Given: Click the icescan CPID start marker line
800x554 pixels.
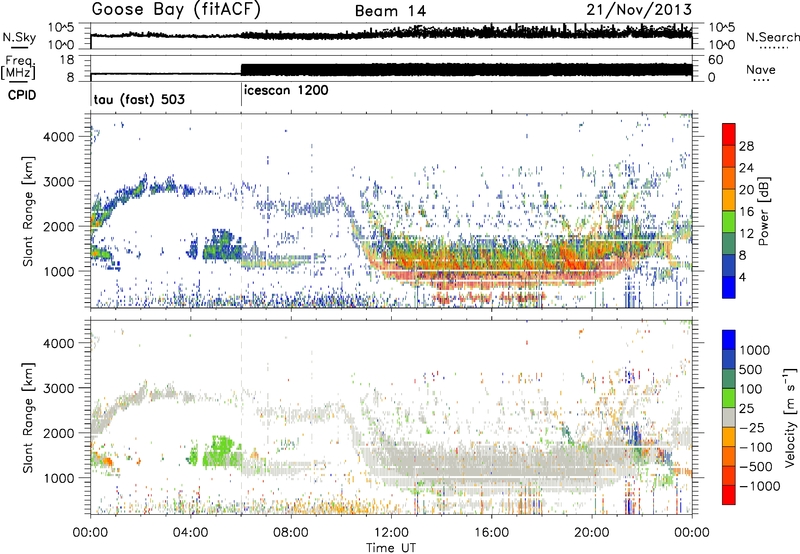Looking at the screenshot, I should 241,93.
